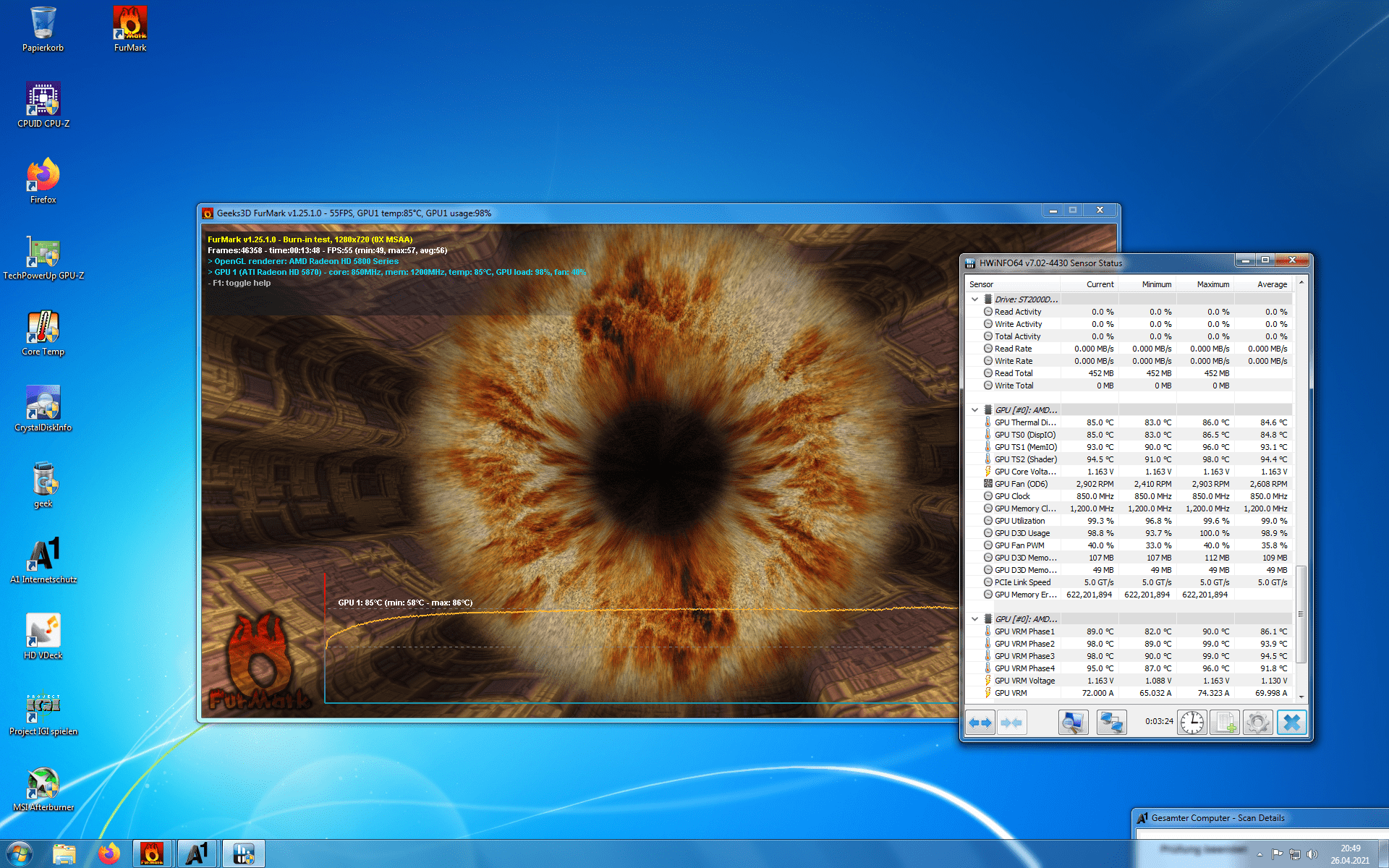Open TechPowerUp GPU-Z desktop shortcut
The width and height of the screenshot is (1389, 868).
click(x=43, y=258)
